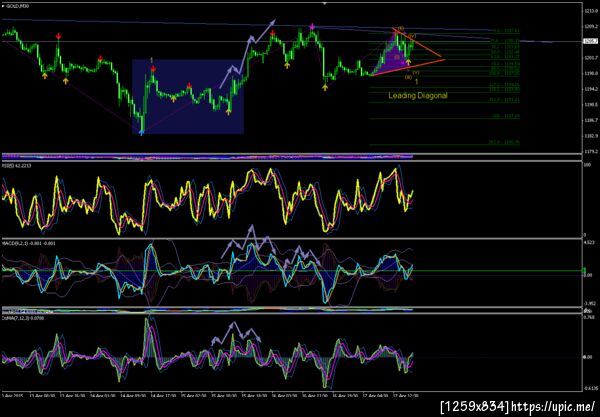Select the "Leading Diagonal" text label
The height and width of the screenshot is (417, 600).
tap(418, 96)
